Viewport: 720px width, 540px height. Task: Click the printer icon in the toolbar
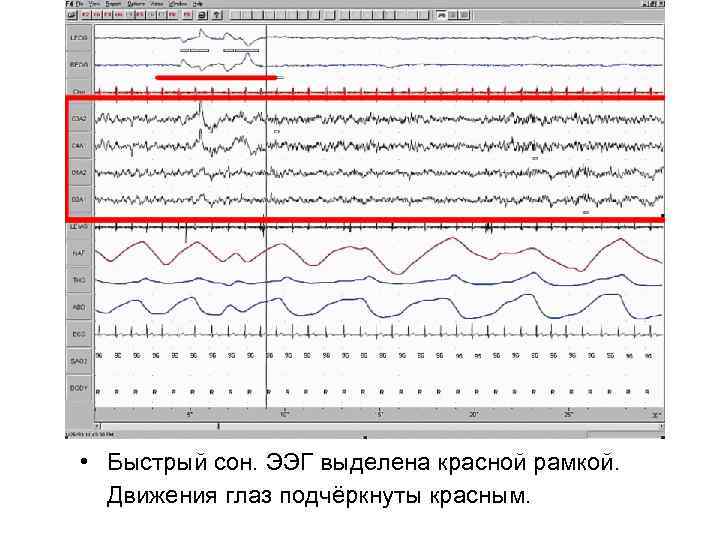pos(202,15)
